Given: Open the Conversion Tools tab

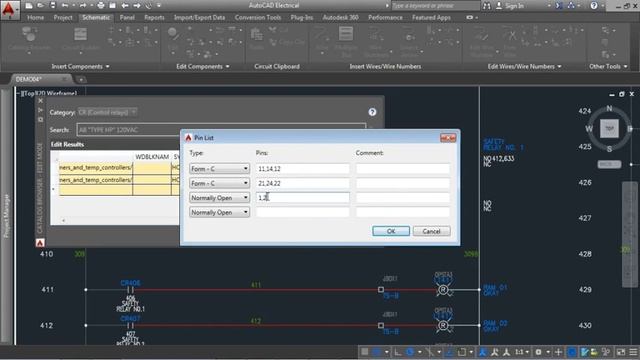Looking at the screenshot, I should 258,18.
